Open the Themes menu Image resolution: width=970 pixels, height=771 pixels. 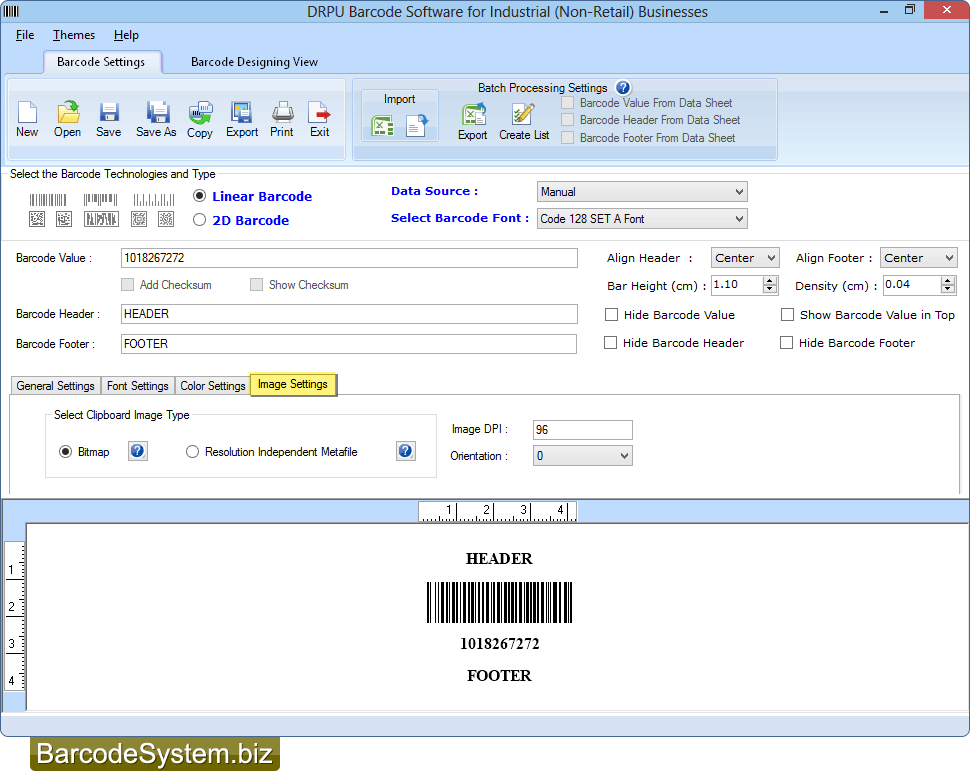coord(74,35)
